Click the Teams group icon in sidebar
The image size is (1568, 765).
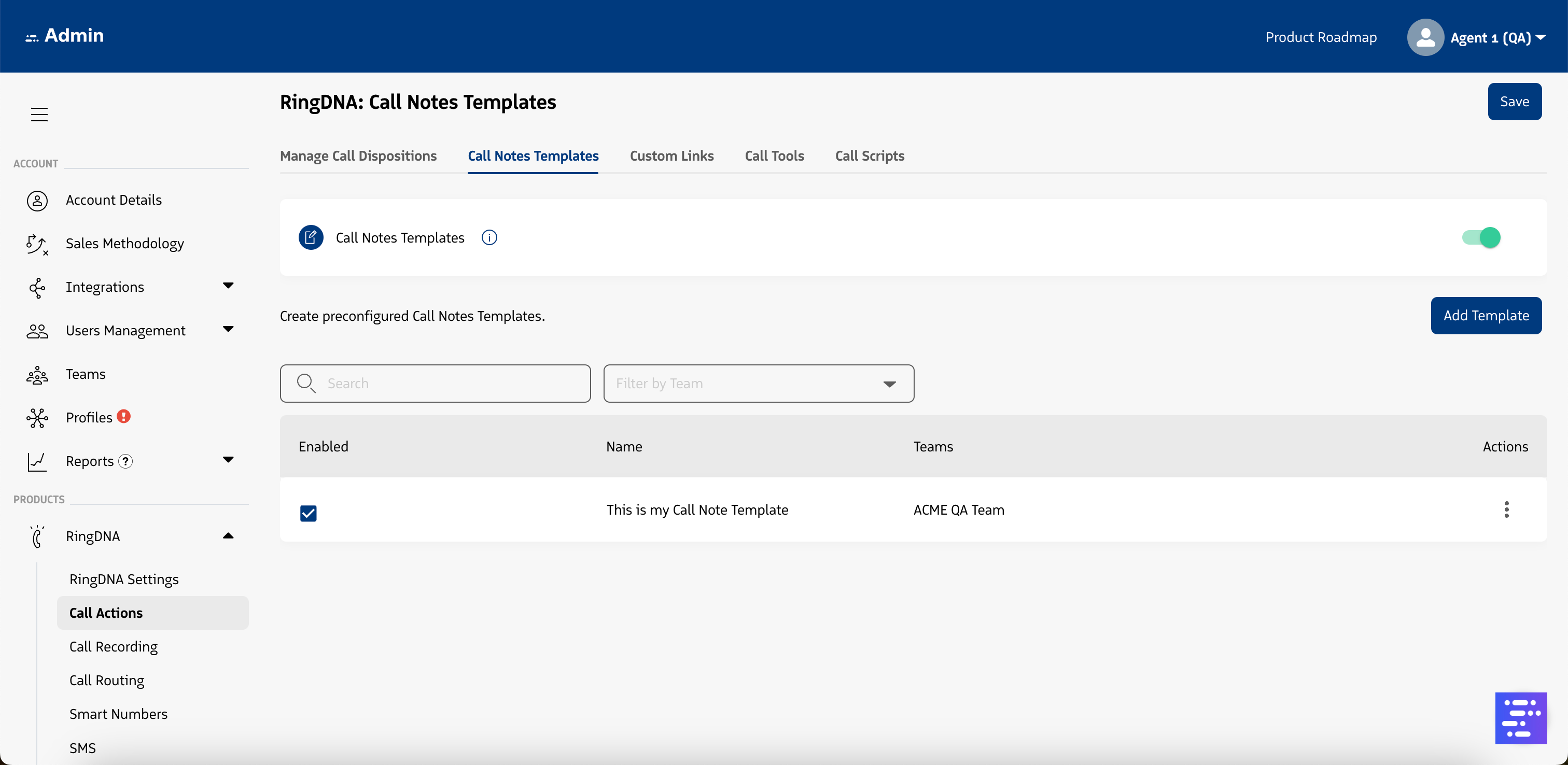coord(37,374)
